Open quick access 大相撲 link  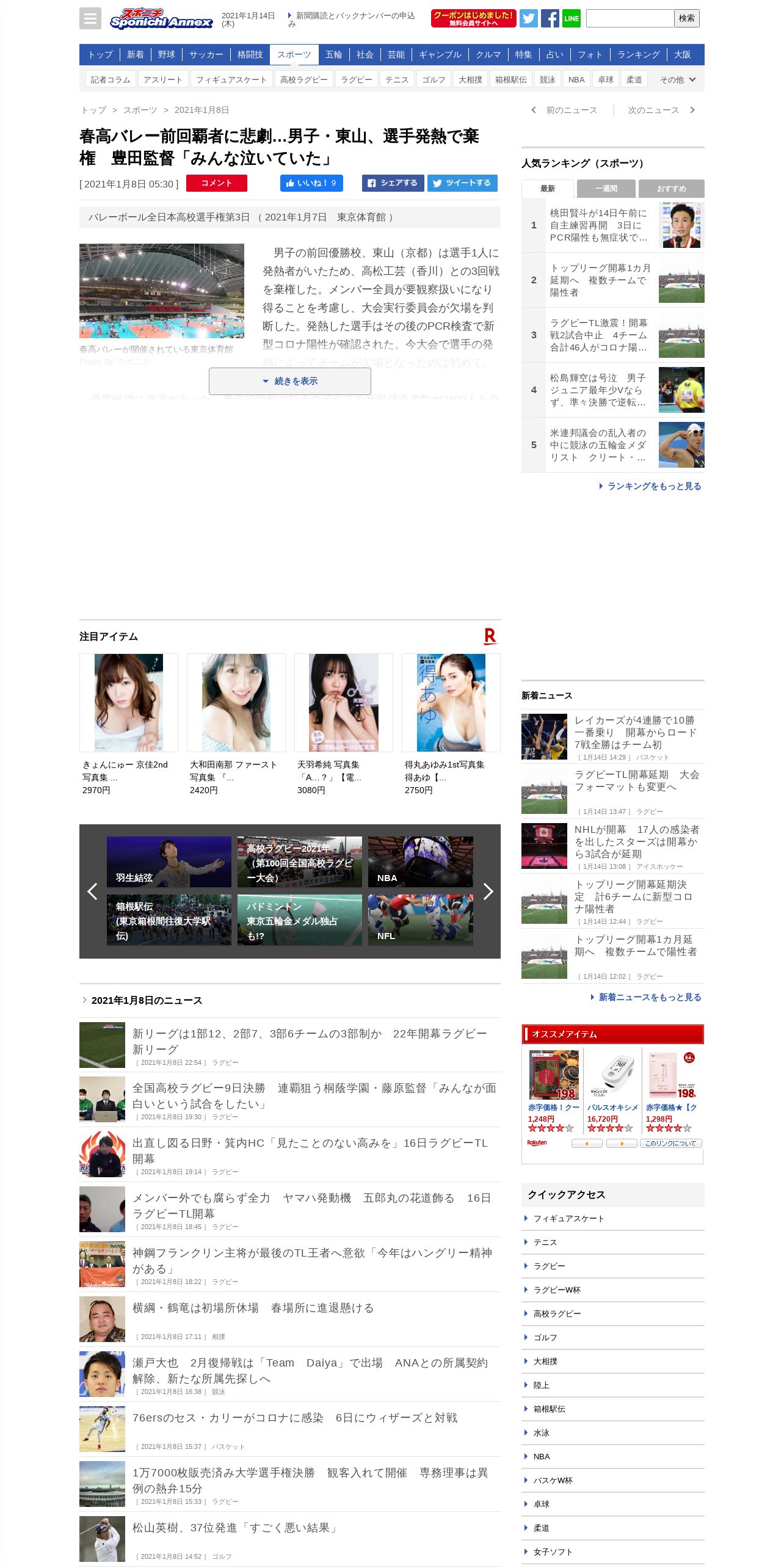[613, 1361]
